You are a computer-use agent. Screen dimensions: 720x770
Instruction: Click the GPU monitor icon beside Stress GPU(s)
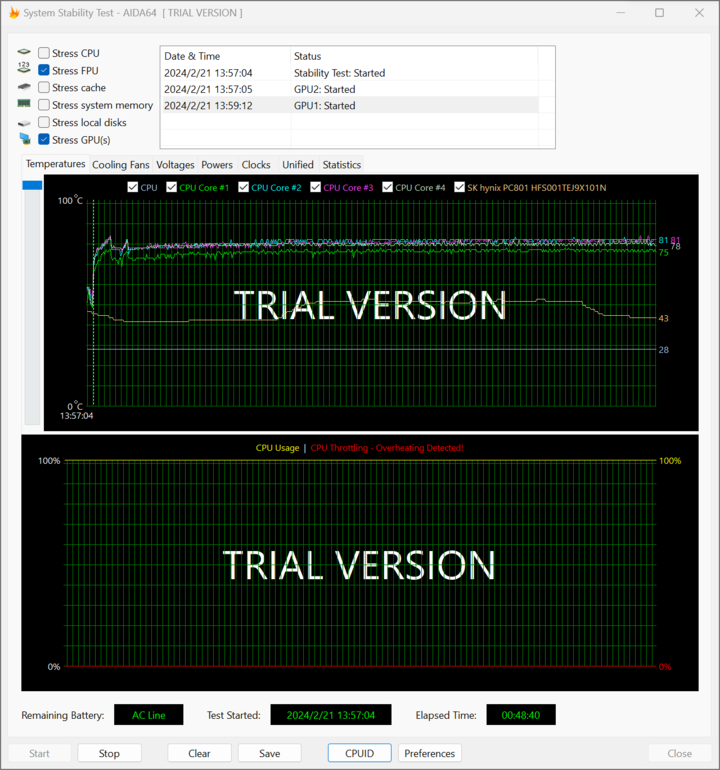24,139
